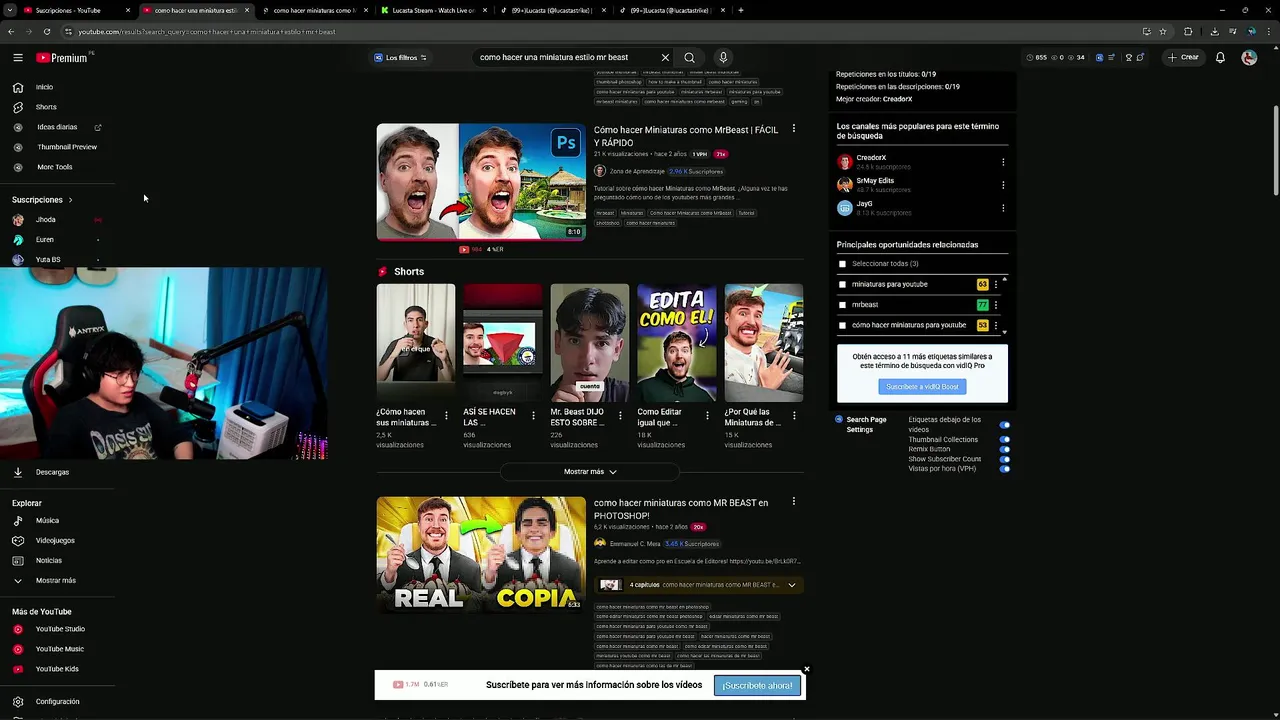Open 'Mr. Beast DIJO ESTO SOBRE' short
The height and width of the screenshot is (720, 1280).
coord(590,343)
